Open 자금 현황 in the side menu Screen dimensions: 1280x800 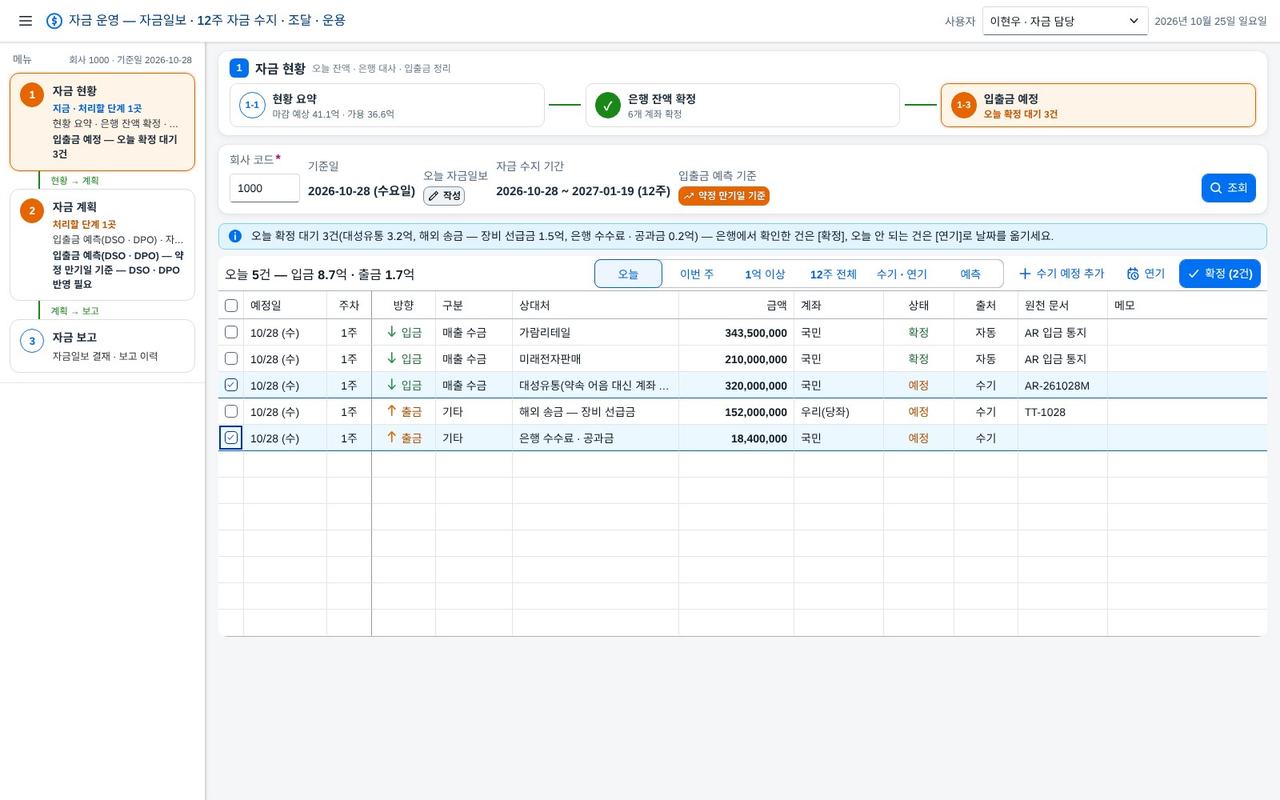102,122
